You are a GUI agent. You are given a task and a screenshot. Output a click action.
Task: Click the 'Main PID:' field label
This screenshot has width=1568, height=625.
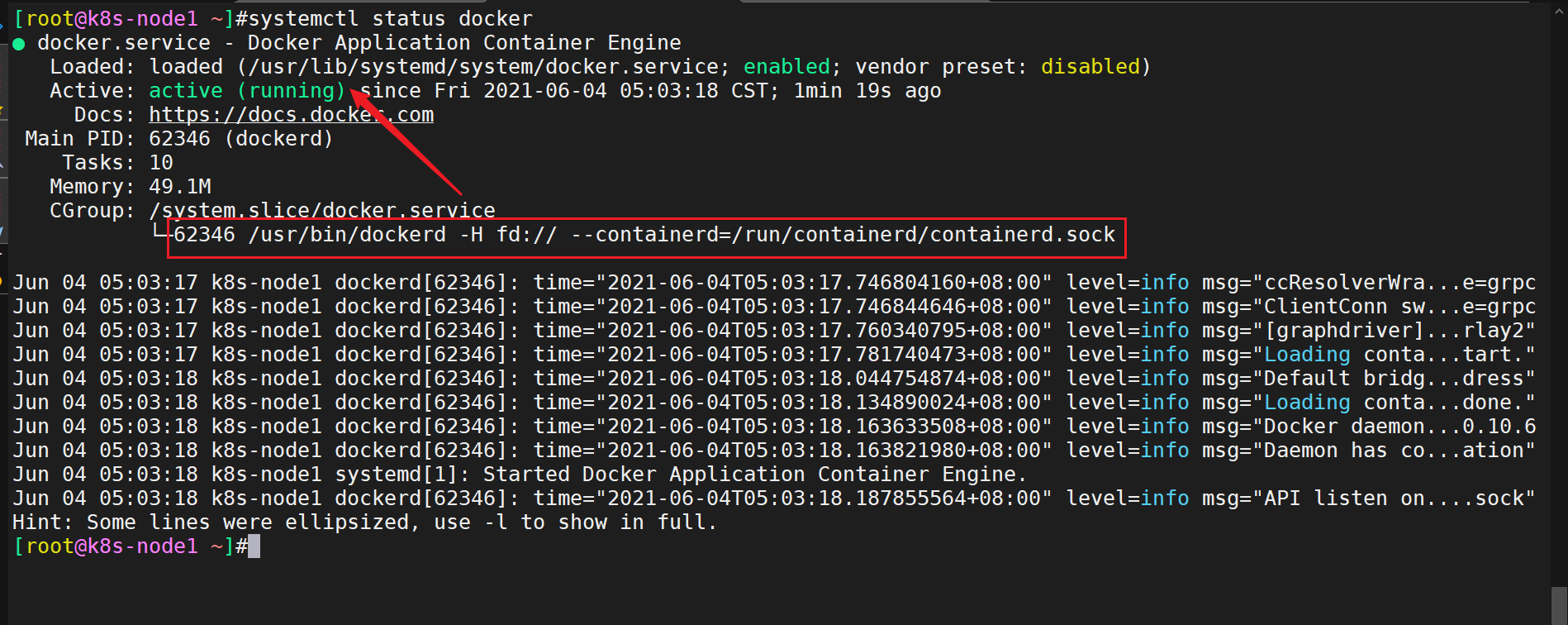coord(80,138)
